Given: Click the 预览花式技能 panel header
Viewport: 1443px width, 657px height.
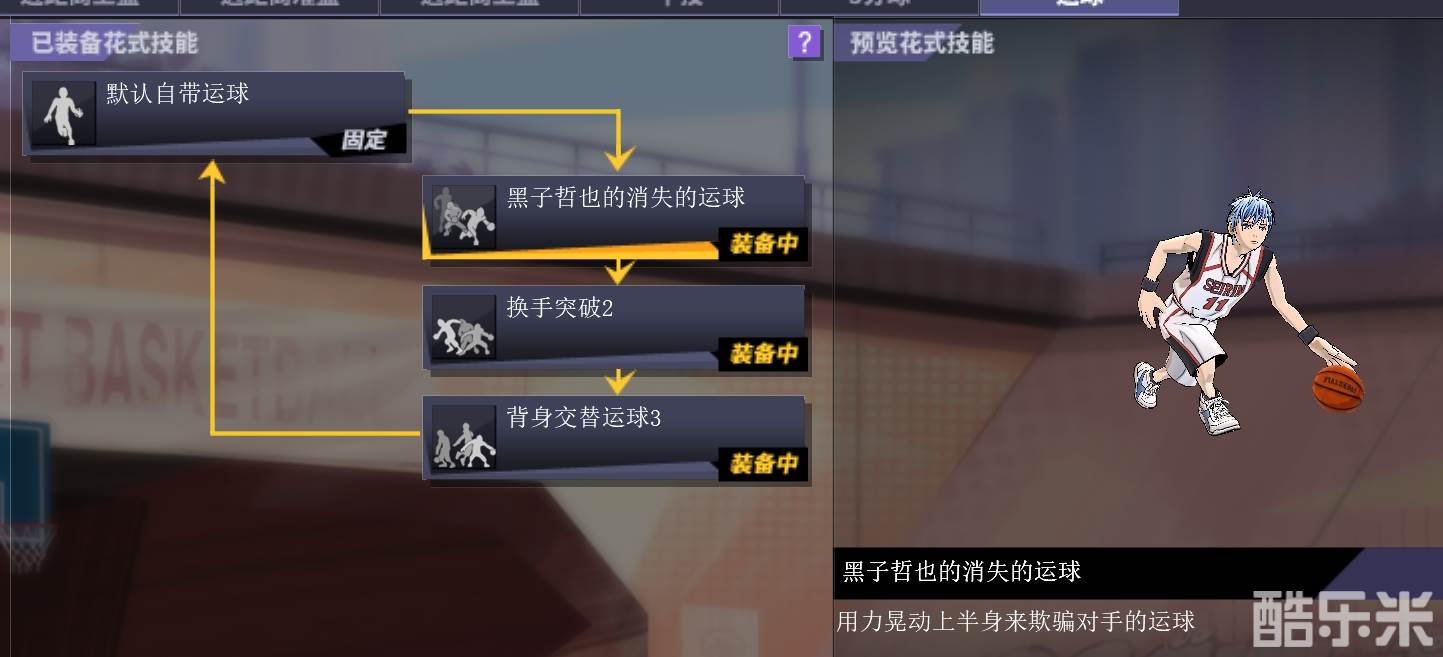Looking at the screenshot, I should pos(921,43).
